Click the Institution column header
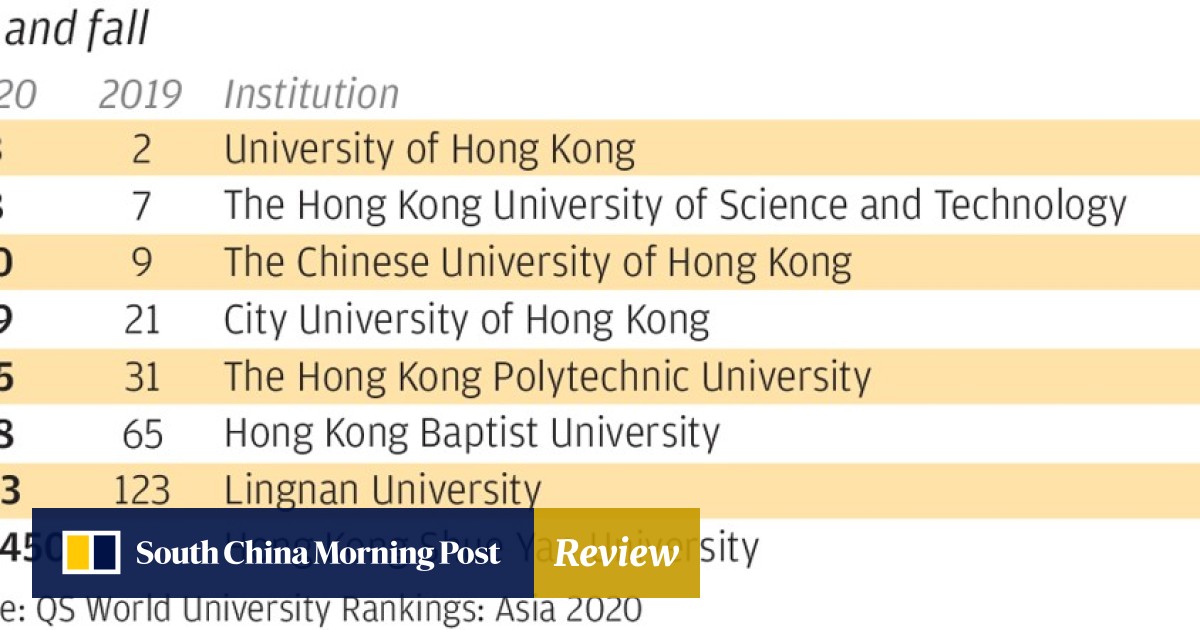This screenshot has width=1200, height=630. tap(311, 95)
